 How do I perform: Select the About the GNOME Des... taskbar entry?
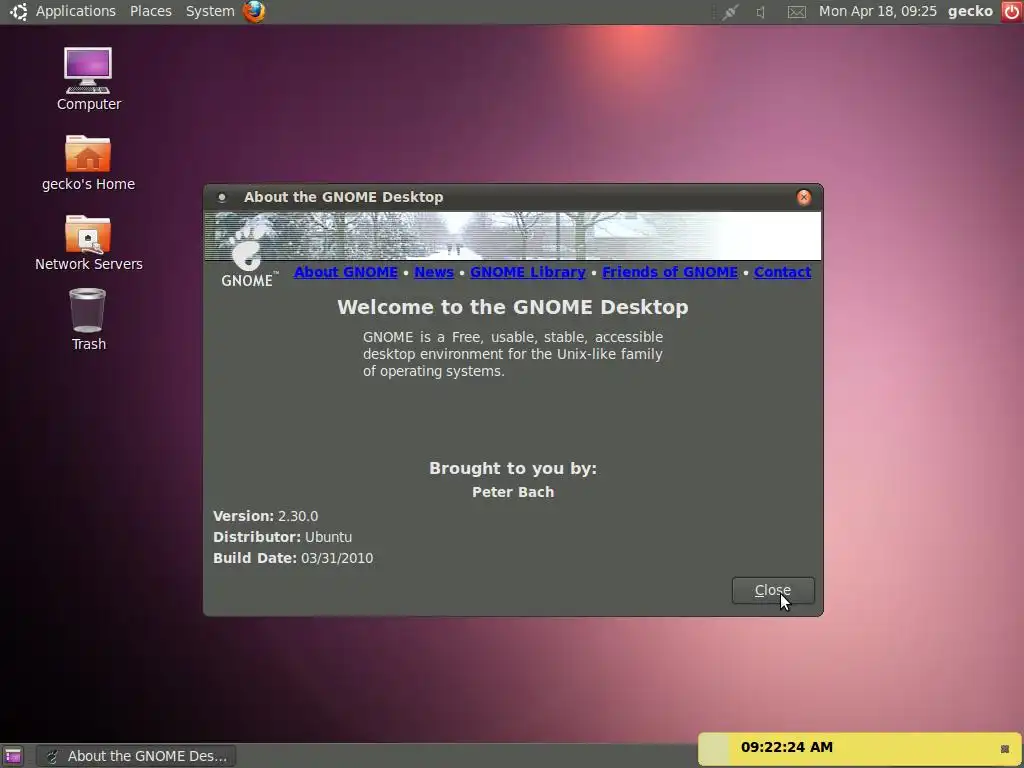136,756
